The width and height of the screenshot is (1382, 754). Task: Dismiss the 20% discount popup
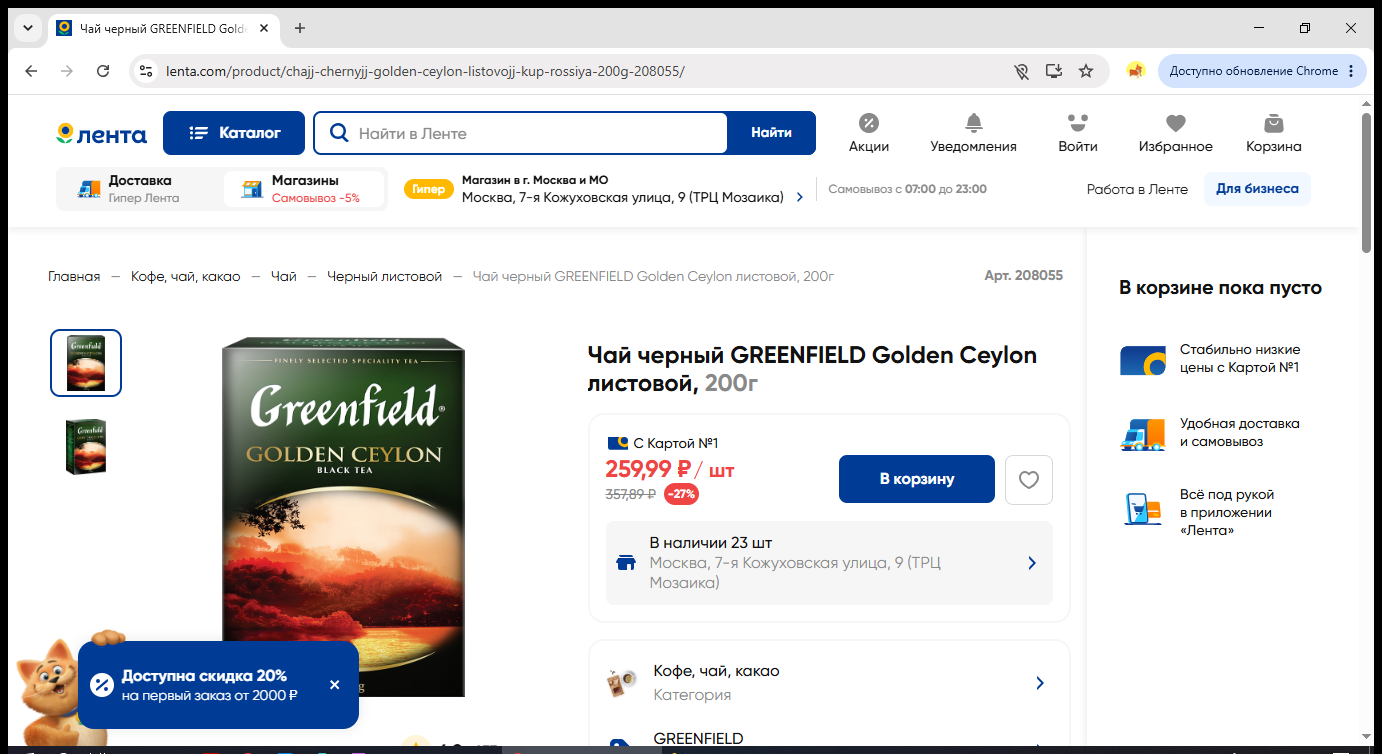334,685
